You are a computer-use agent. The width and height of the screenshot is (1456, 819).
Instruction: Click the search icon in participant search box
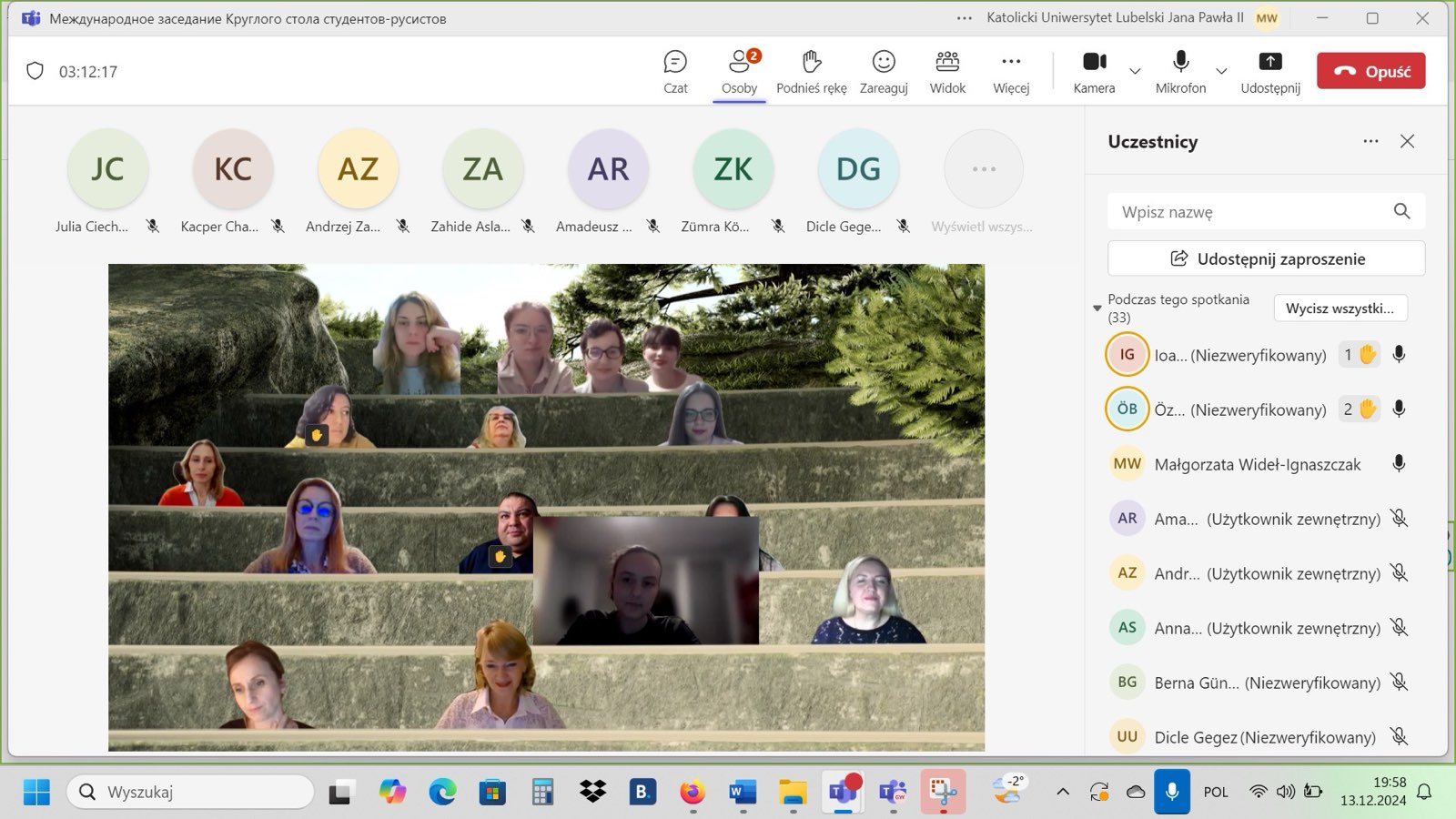pyautogui.click(x=1401, y=212)
